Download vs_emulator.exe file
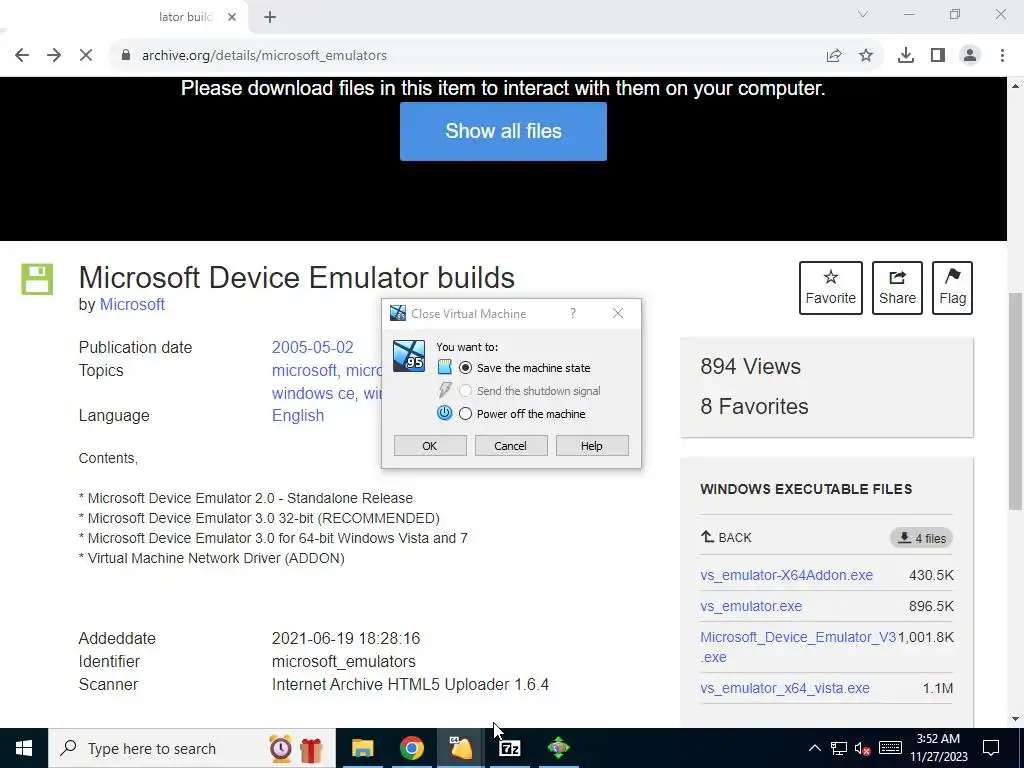This screenshot has height=768, width=1024. [x=751, y=606]
